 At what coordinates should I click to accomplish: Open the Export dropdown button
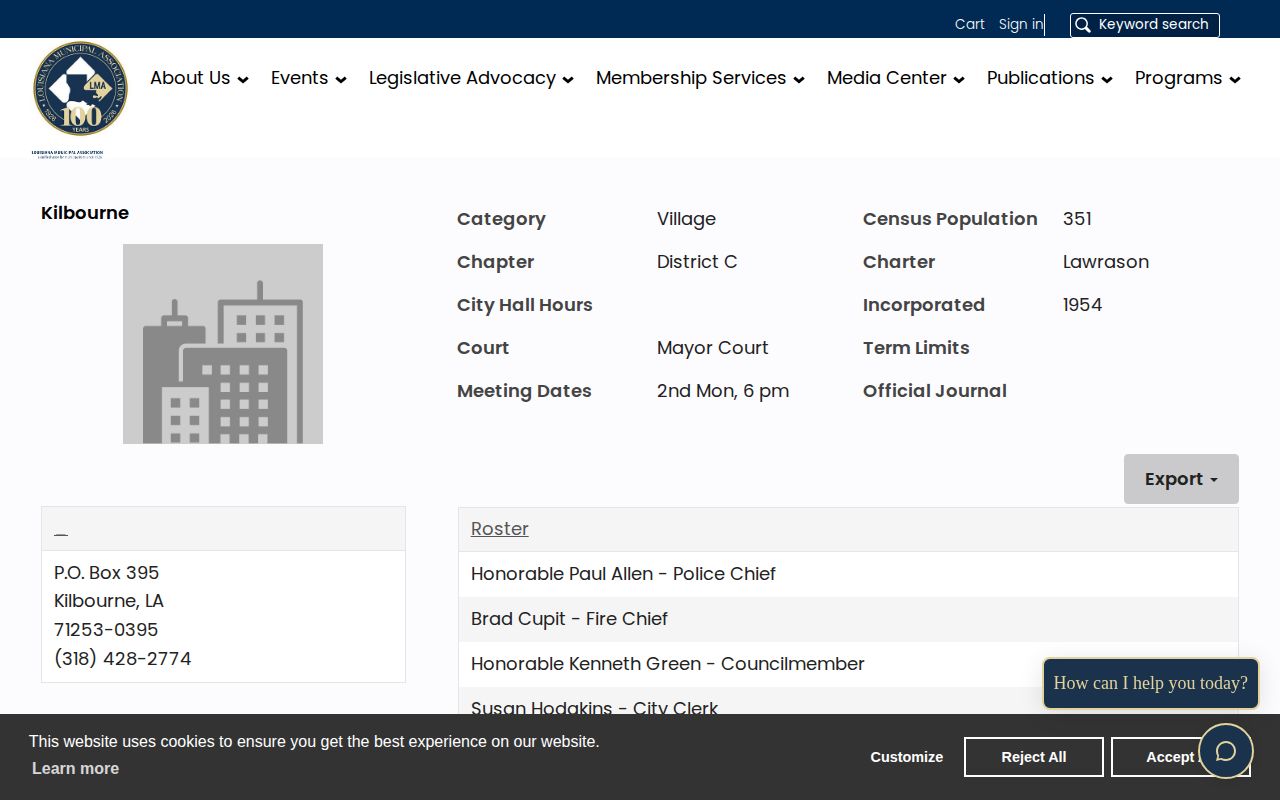(x=1181, y=479)
